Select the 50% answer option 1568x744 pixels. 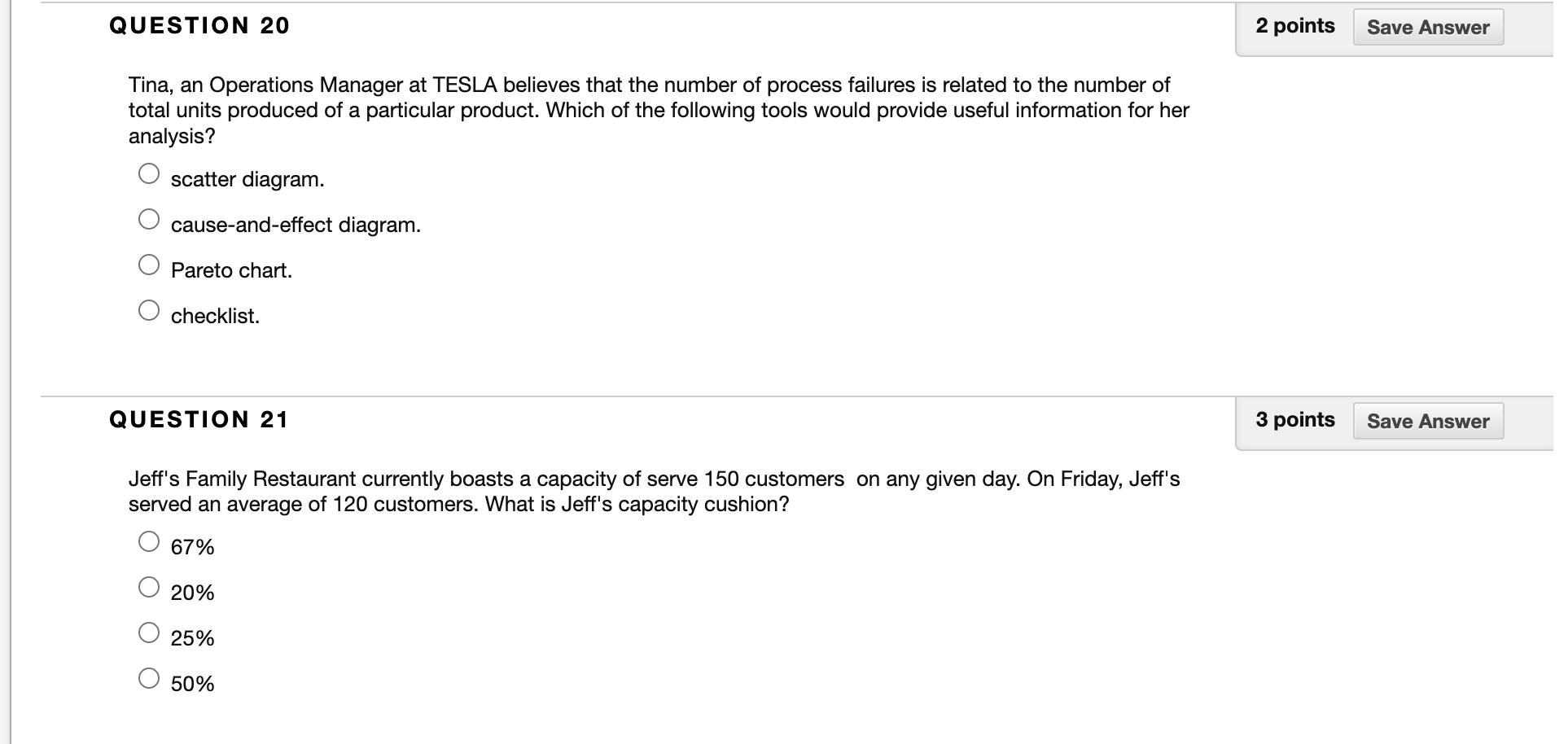click(149, 676)
